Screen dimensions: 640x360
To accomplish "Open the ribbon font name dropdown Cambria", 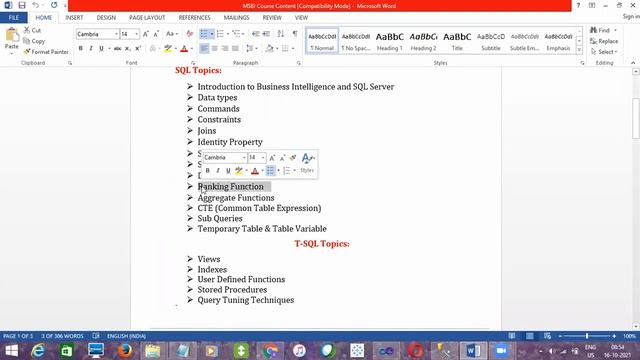I will click(x=116, y=34).
